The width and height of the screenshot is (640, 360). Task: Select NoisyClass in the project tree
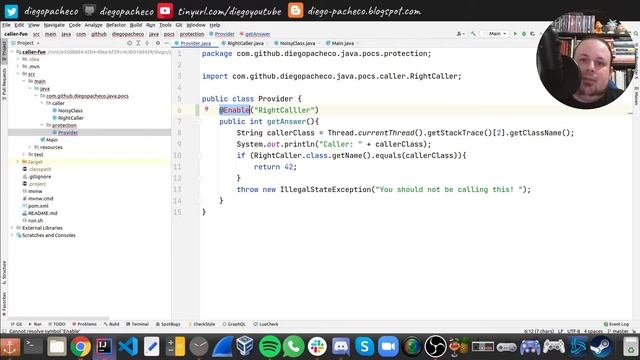tap(70, 111)
